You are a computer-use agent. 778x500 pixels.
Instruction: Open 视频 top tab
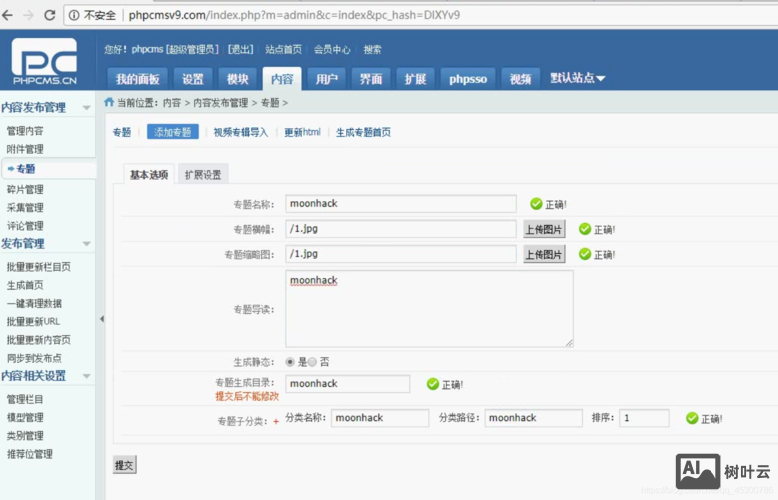520,79
